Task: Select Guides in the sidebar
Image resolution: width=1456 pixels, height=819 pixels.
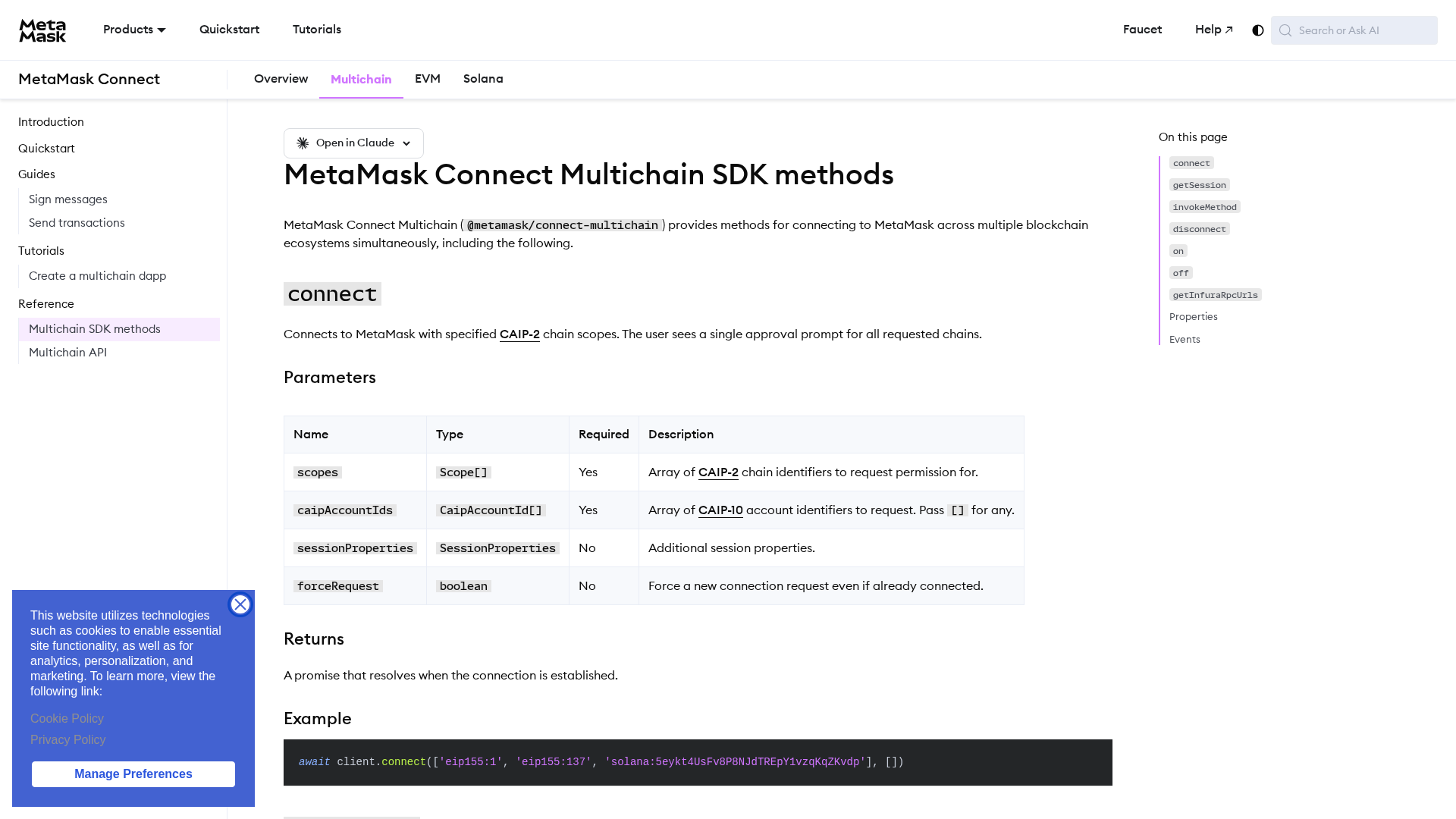Action: [36, 174]
